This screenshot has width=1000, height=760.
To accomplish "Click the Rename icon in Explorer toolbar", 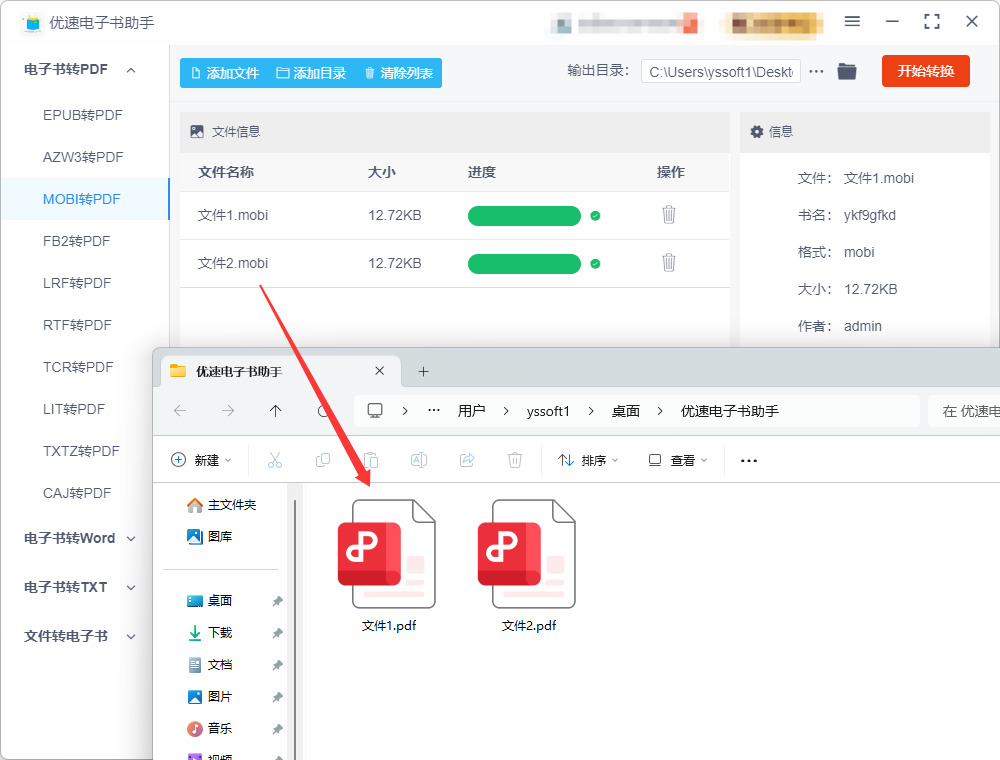I will [x=419, y=460].
